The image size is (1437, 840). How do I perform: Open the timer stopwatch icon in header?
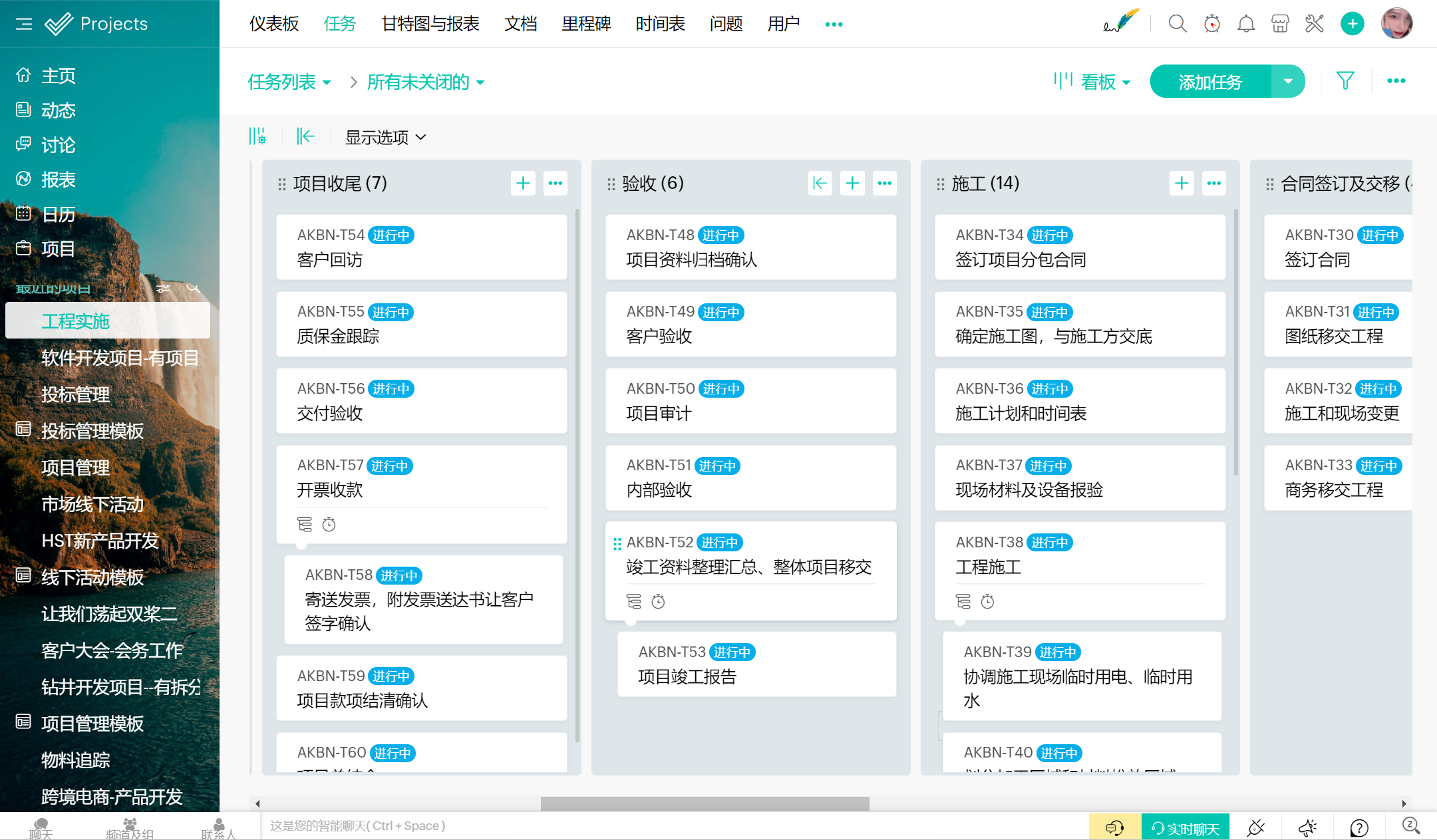(1211, 24)
